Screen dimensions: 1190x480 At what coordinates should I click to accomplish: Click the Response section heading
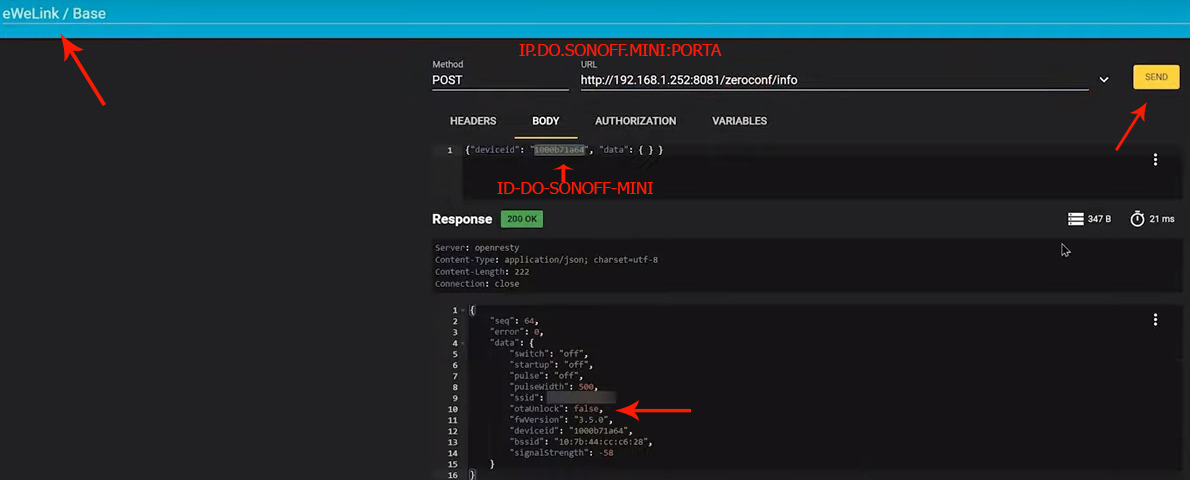(x=462, y=219)
